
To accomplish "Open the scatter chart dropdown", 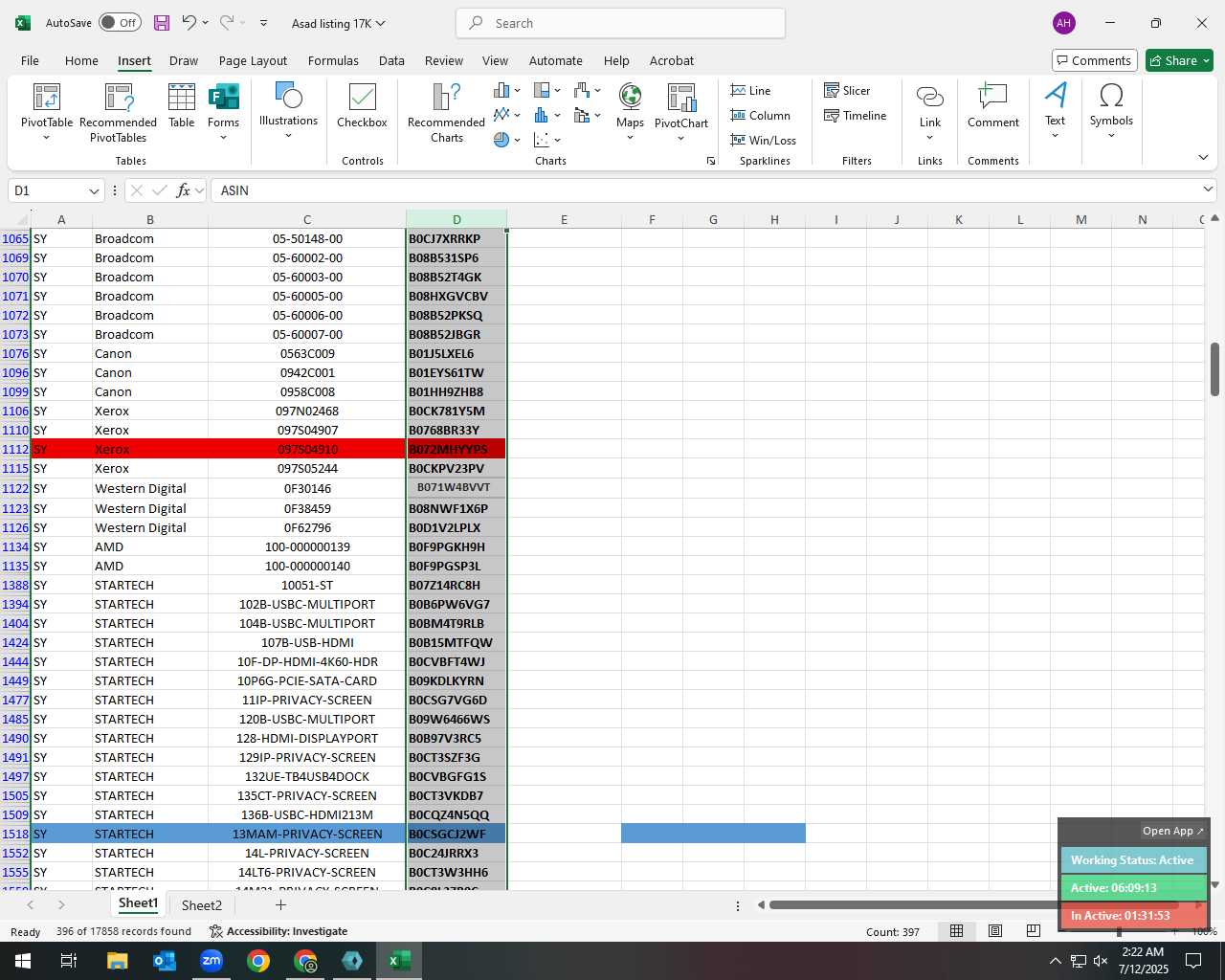I will coord(547,140).
